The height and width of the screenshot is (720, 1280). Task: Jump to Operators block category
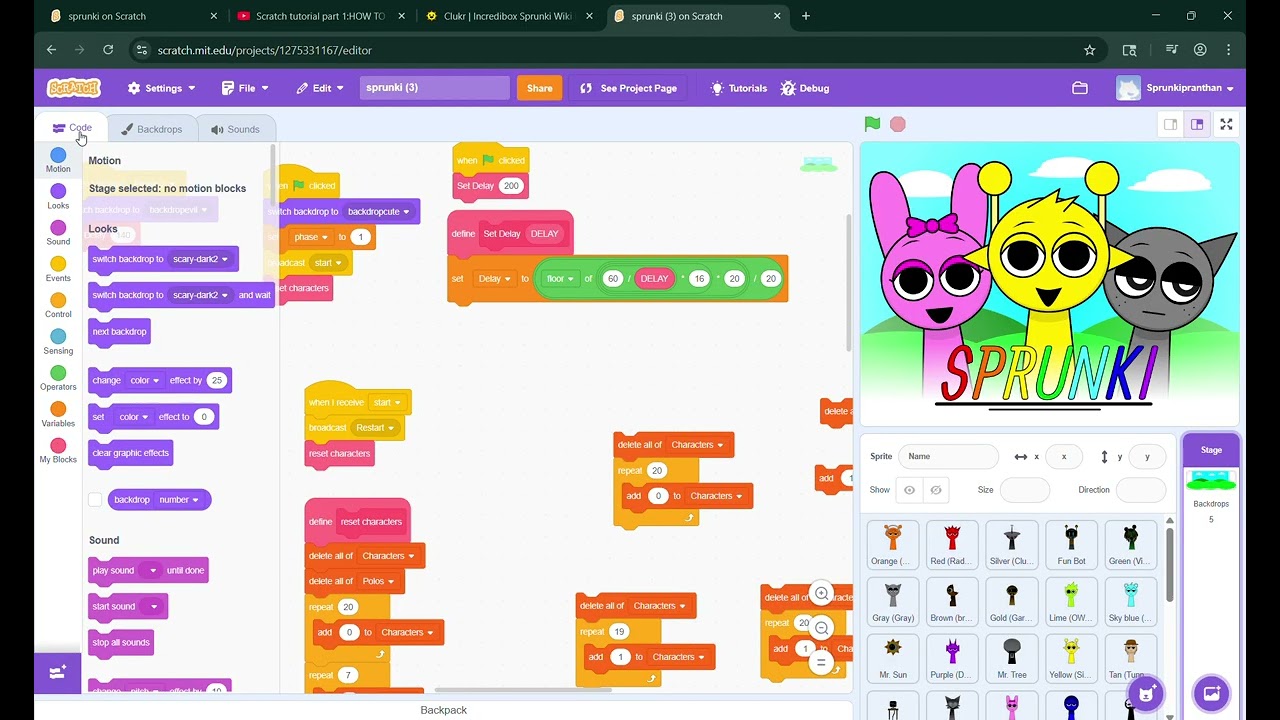point(58,378)
